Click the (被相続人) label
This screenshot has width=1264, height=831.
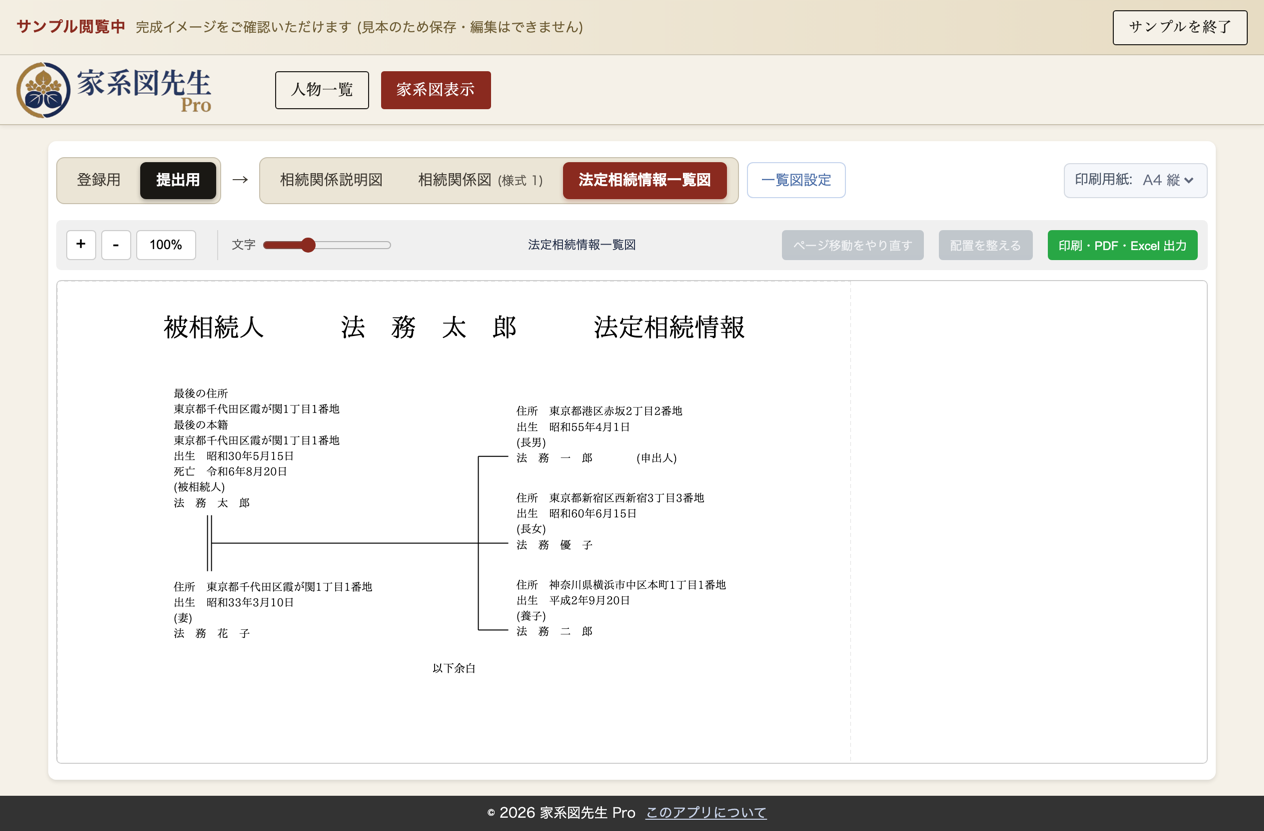199,487
